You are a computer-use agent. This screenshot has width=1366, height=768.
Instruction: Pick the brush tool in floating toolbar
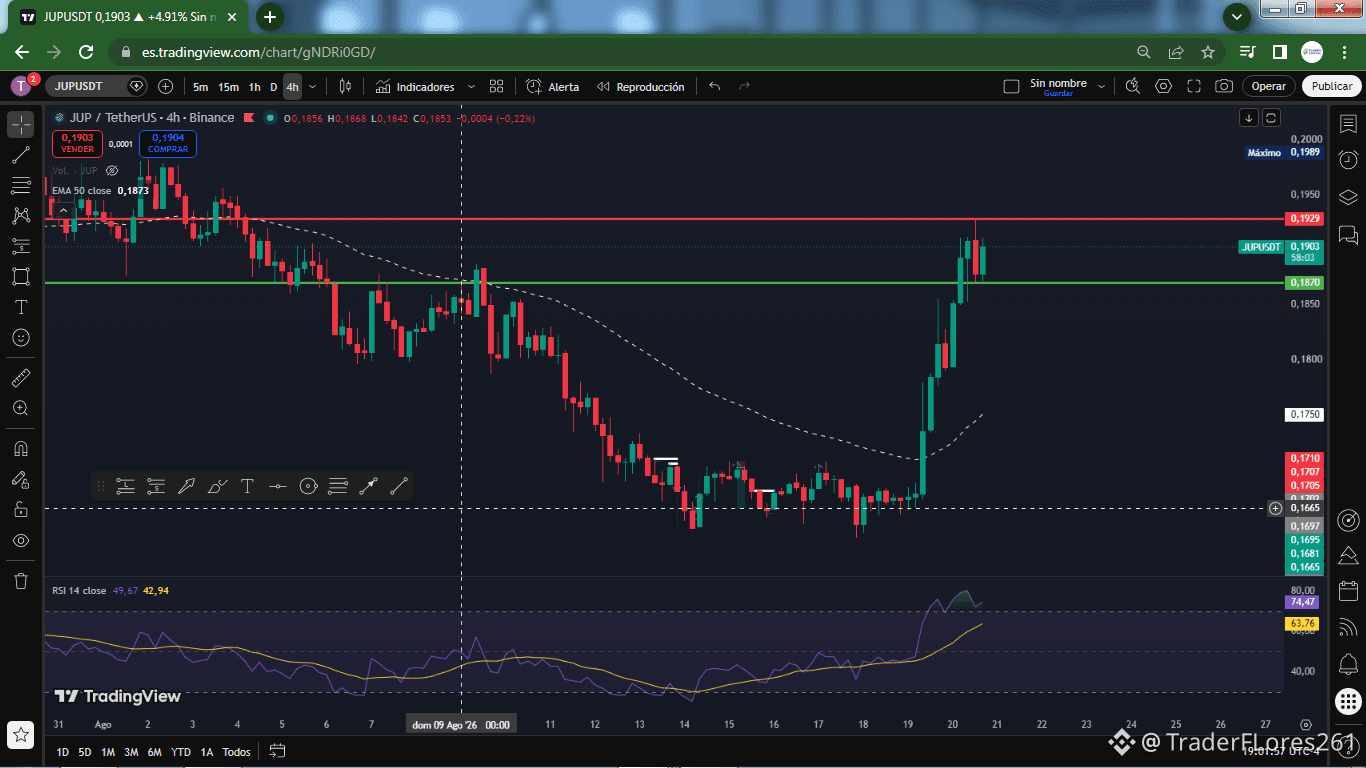pyautogui.click(x=217, y=486)
